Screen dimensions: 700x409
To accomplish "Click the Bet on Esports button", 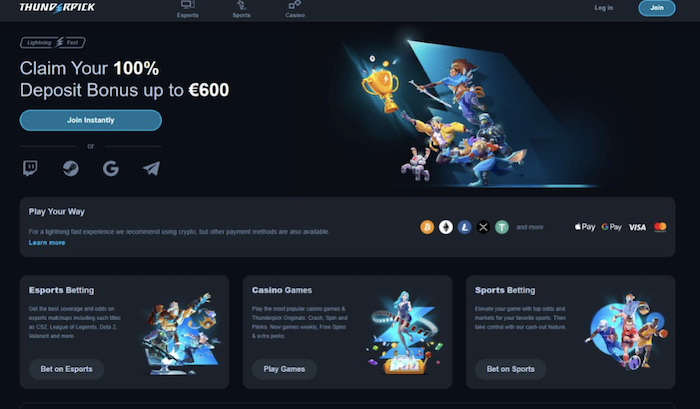I will [67, 369].
